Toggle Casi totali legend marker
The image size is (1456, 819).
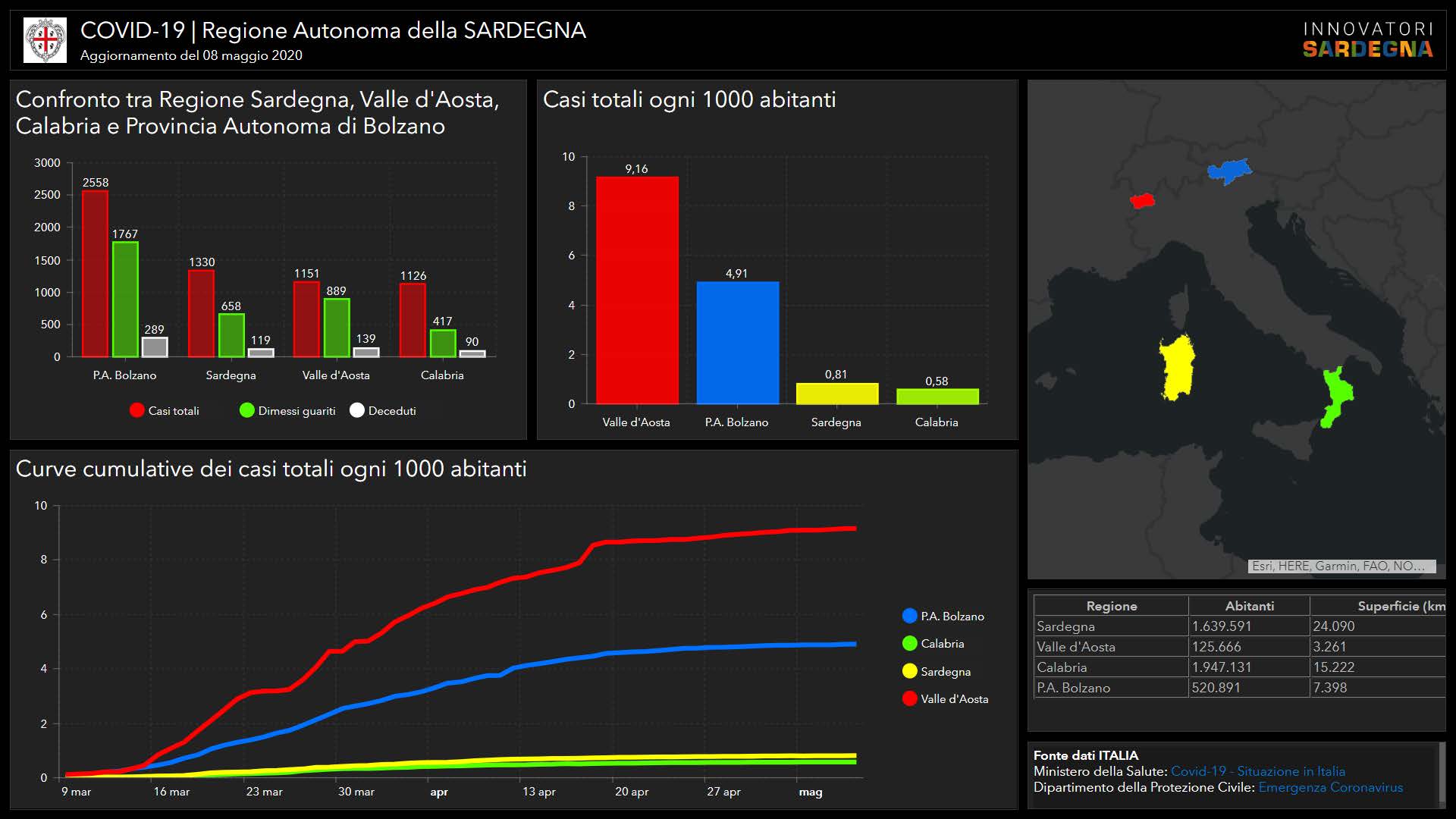point(137,410)
